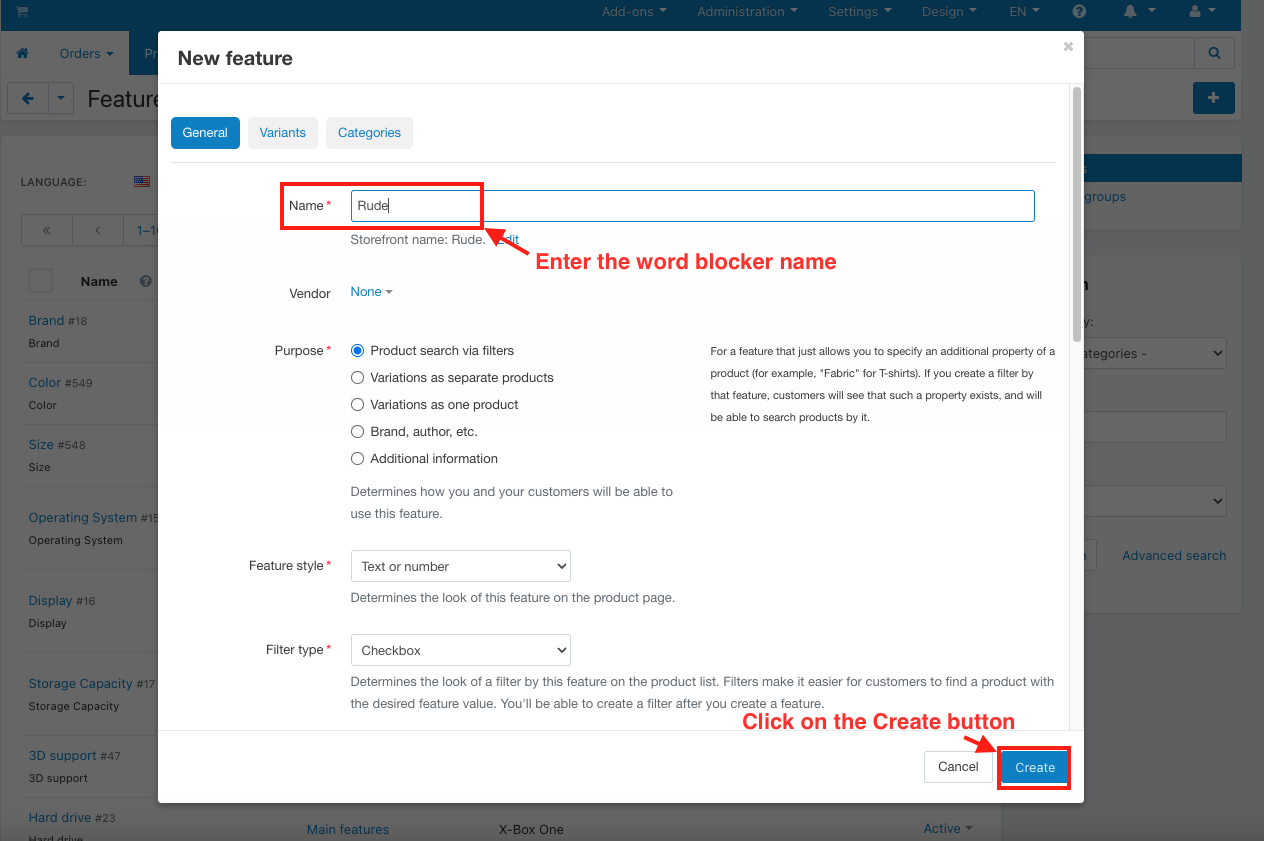
Task: Open the user account icon menu
Action: coord(1201,11)
